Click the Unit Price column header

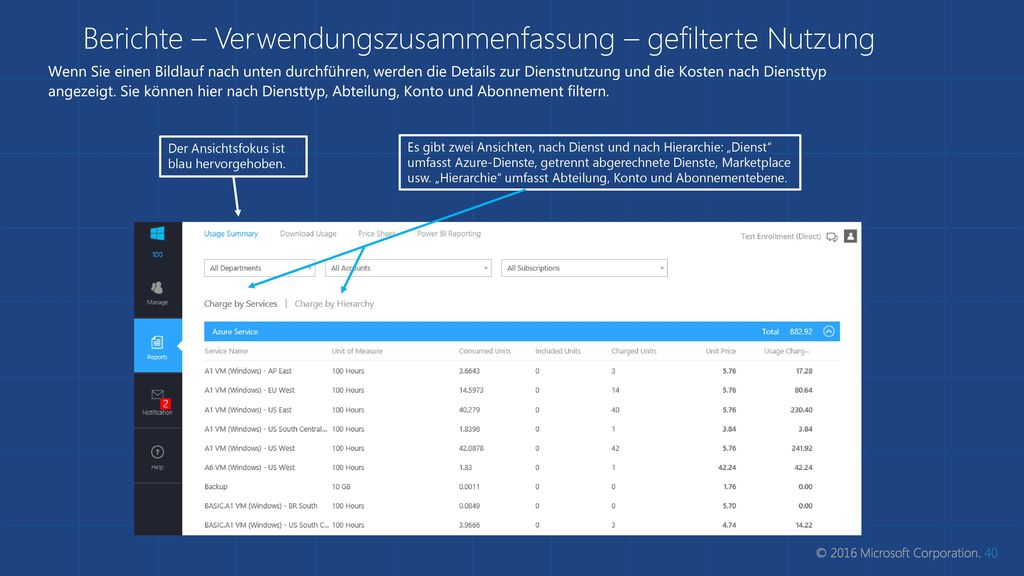[720, 351]
